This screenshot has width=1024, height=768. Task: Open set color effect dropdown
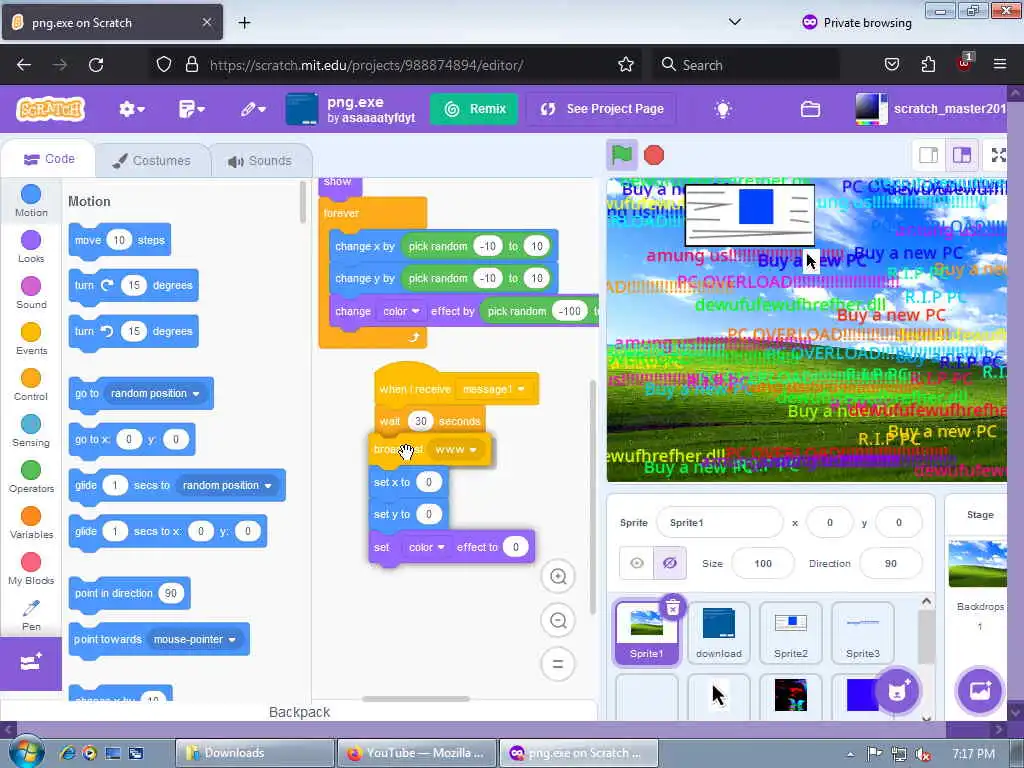click(426, 547)
